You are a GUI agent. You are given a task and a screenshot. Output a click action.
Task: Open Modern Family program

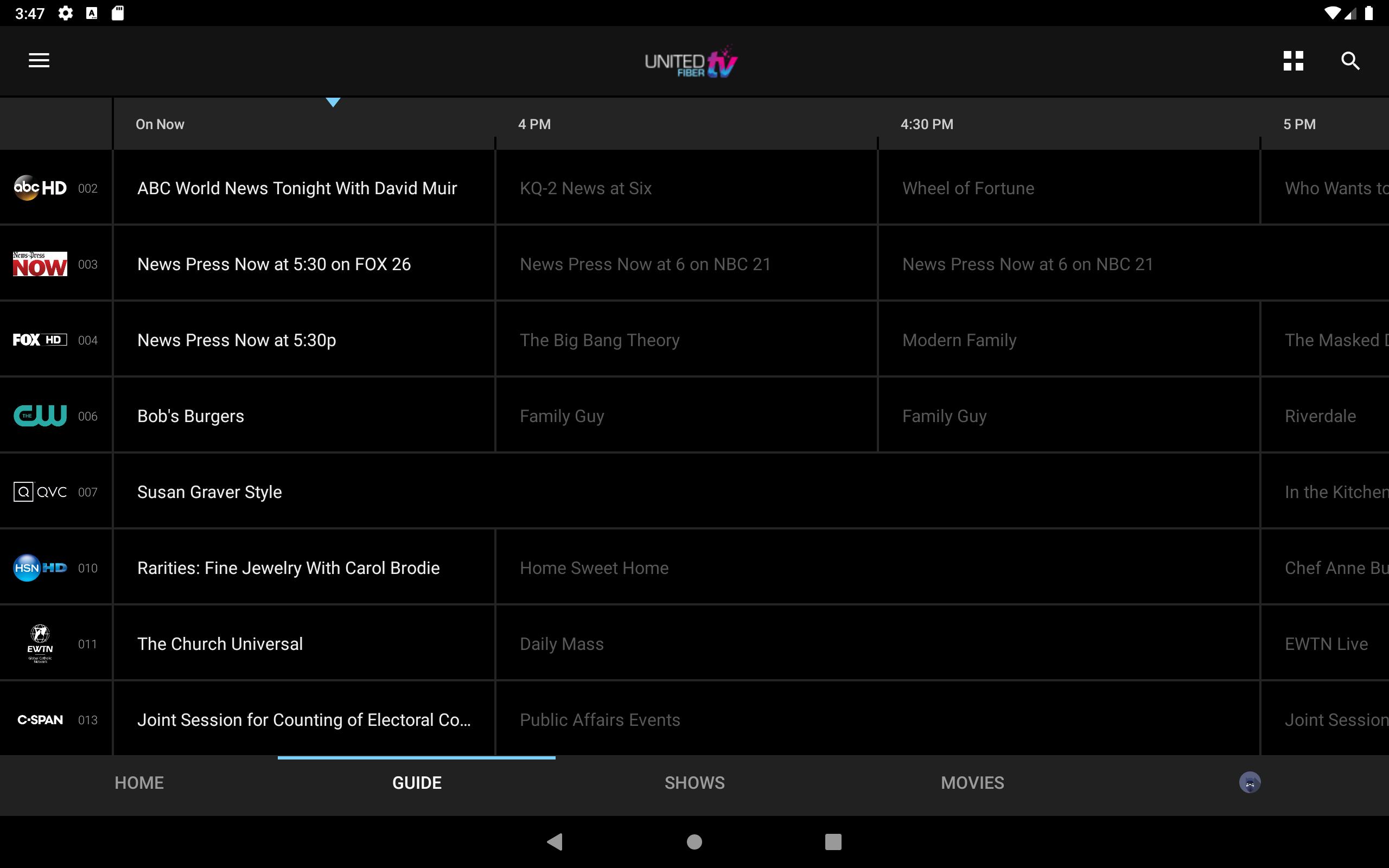(x=1069, y=340)
